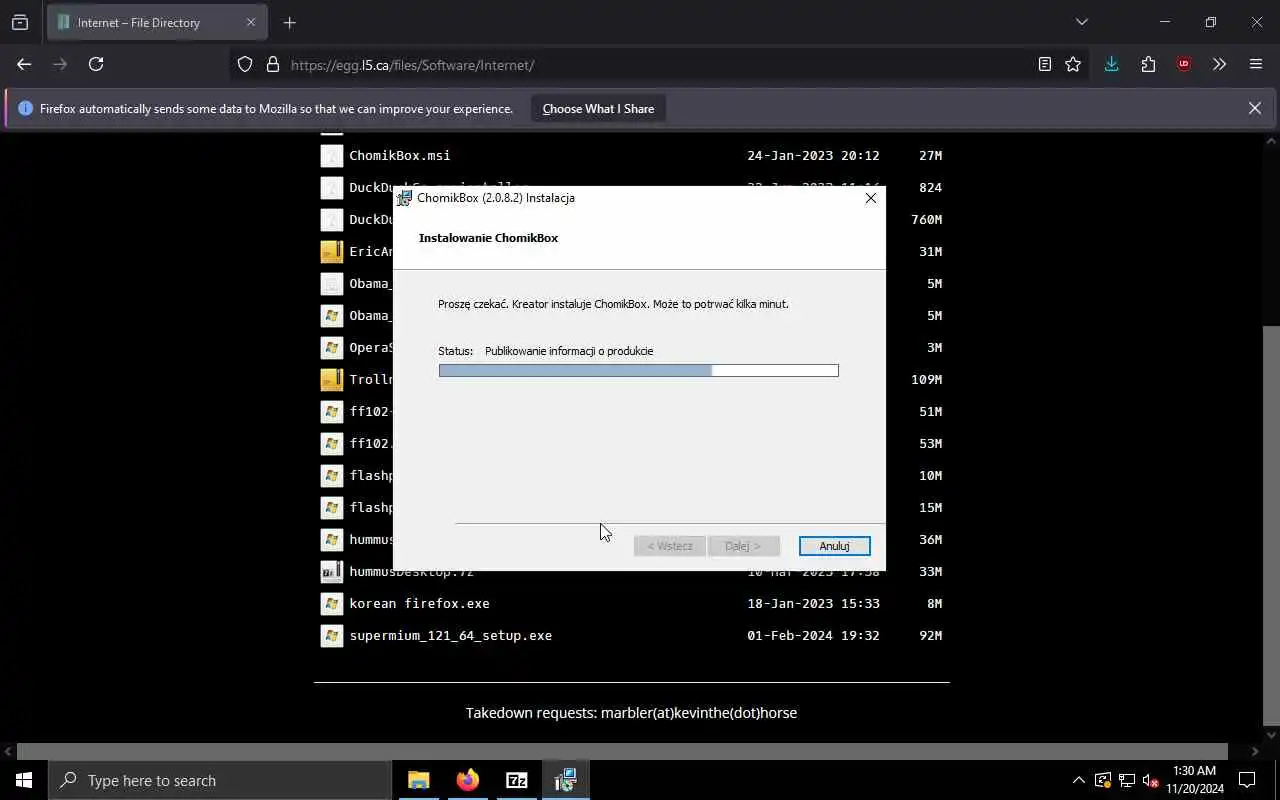Show site security lock info
Image resolution: width=1280 pixels, height=800 pixels.
pos(272,65)
